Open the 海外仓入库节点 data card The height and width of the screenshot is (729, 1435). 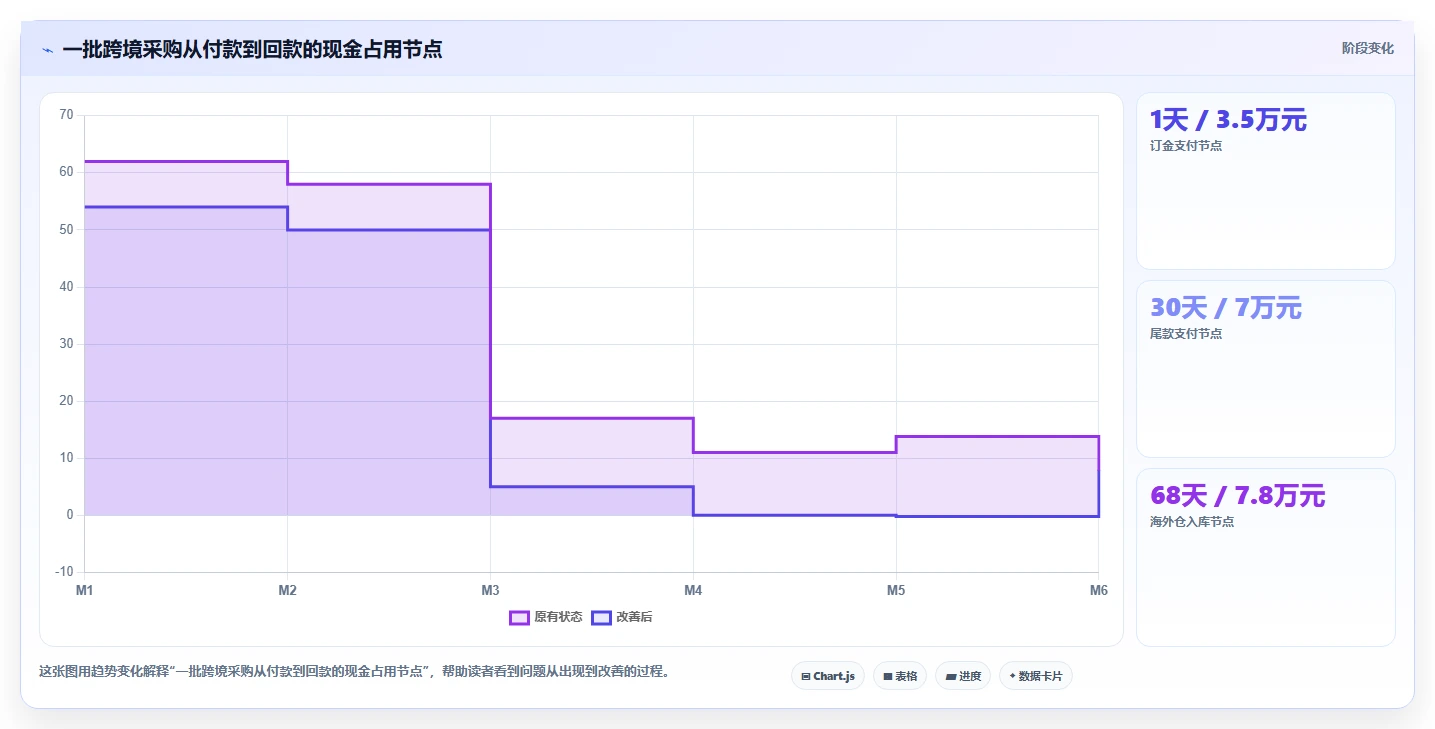[x=1265, y=558]
